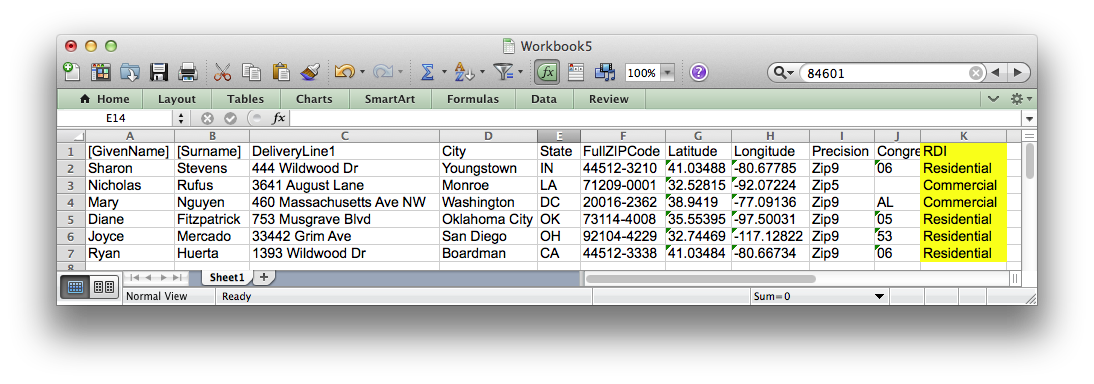Go to previous search result arrow
Viewport: 1094px width, 384px height.
[x=996, y=73]
